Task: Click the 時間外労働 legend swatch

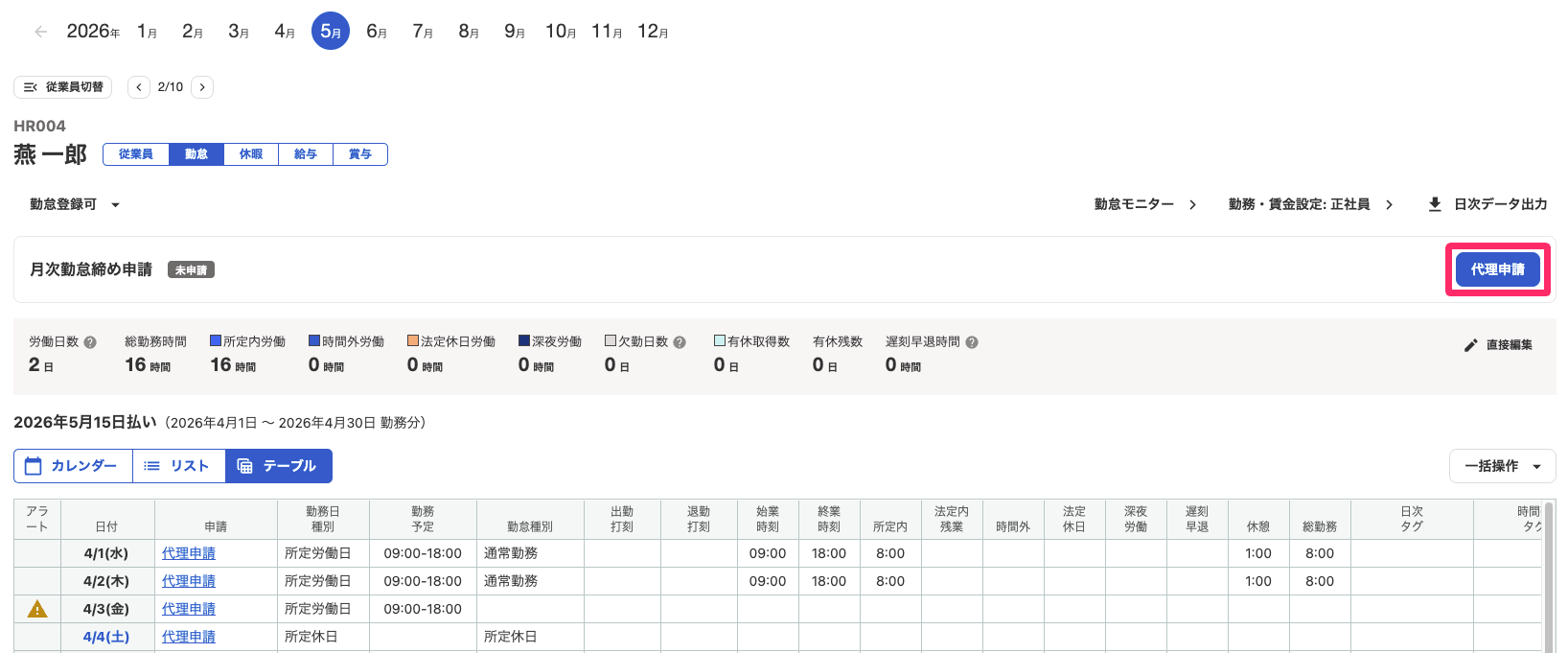Action: (314, 340)
